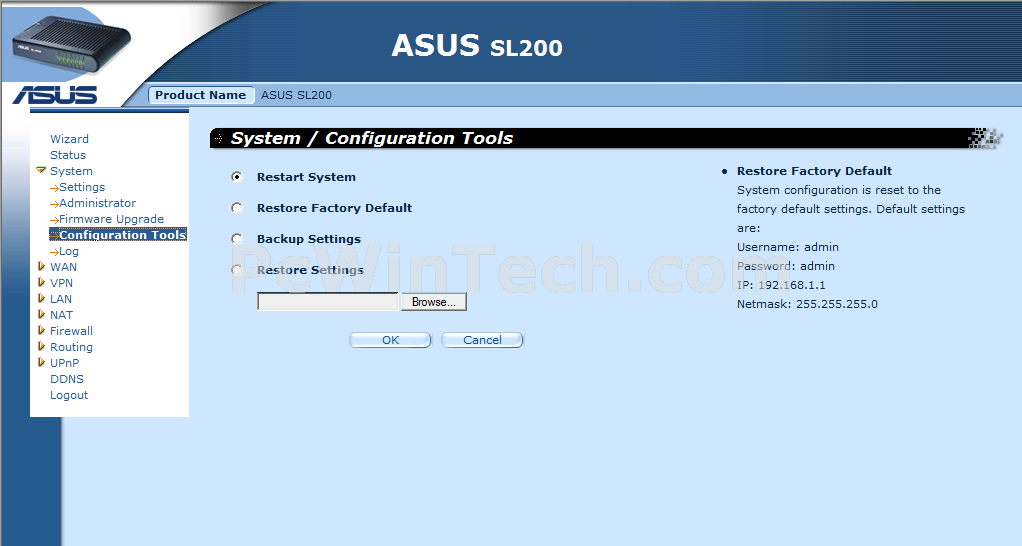Image resolution: width=1022 pixels, height=546 pixels.
Task: Collapse the System menu arrow
Action: [41, 171]
